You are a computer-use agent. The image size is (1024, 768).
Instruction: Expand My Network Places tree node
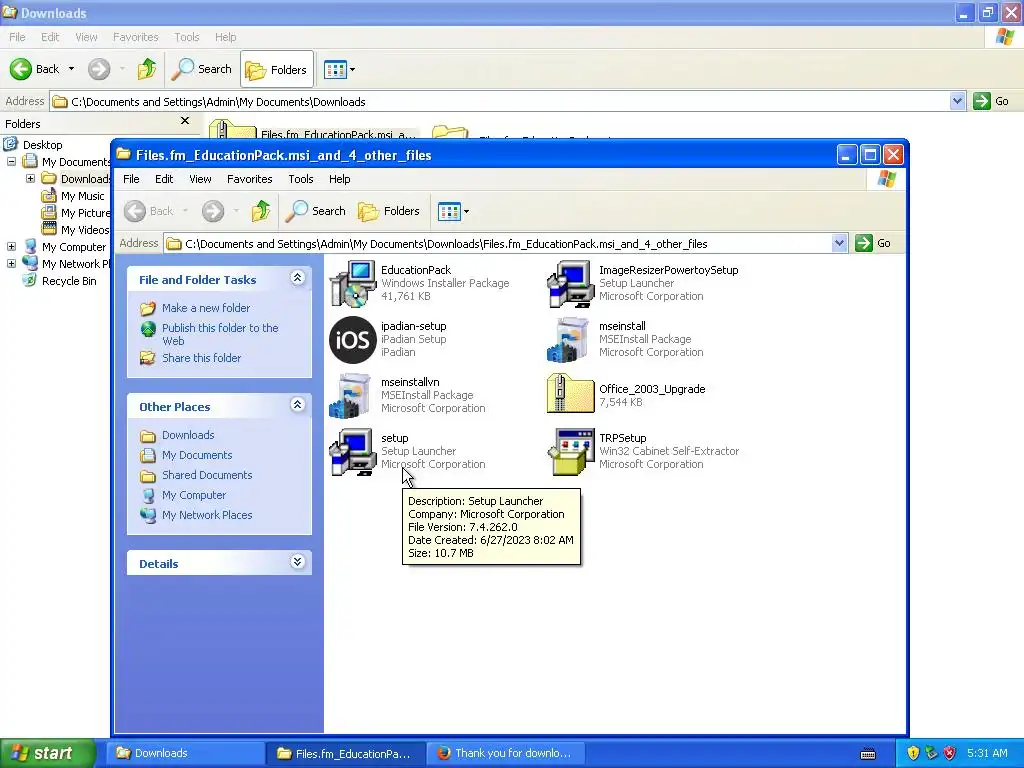[11, 263]
